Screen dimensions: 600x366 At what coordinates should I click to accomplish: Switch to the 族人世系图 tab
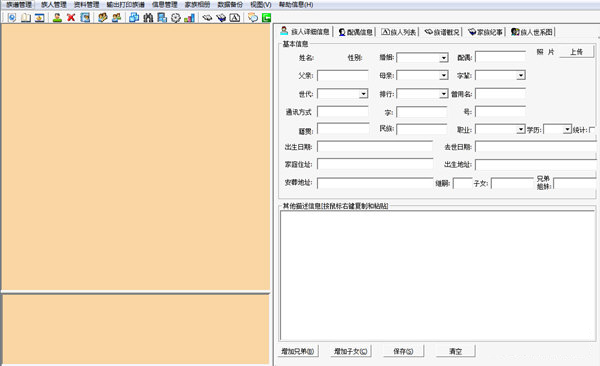pos(532,32)
